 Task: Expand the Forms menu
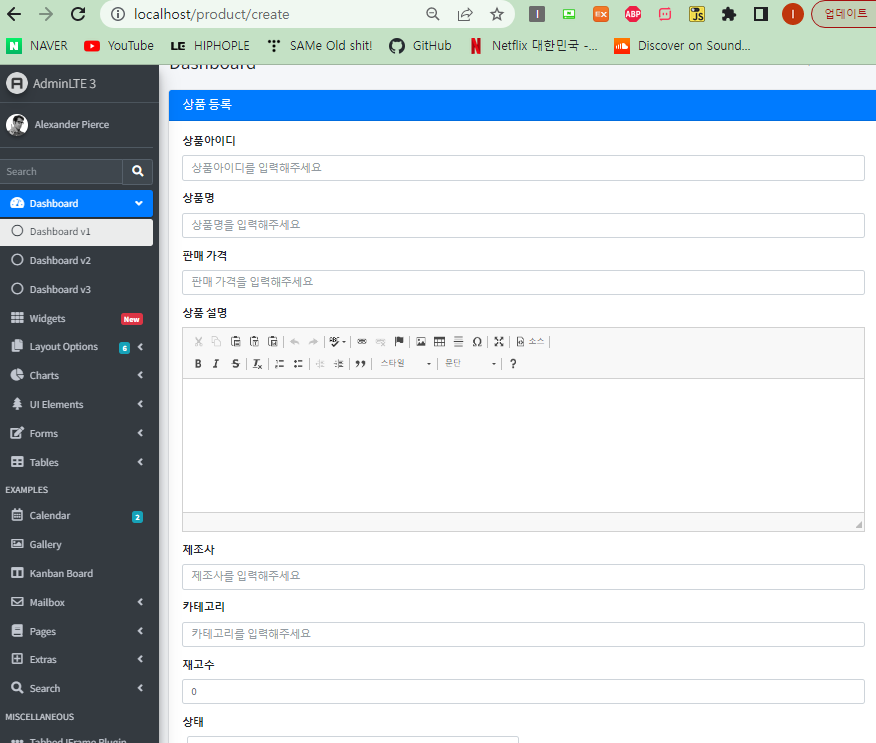76,434
